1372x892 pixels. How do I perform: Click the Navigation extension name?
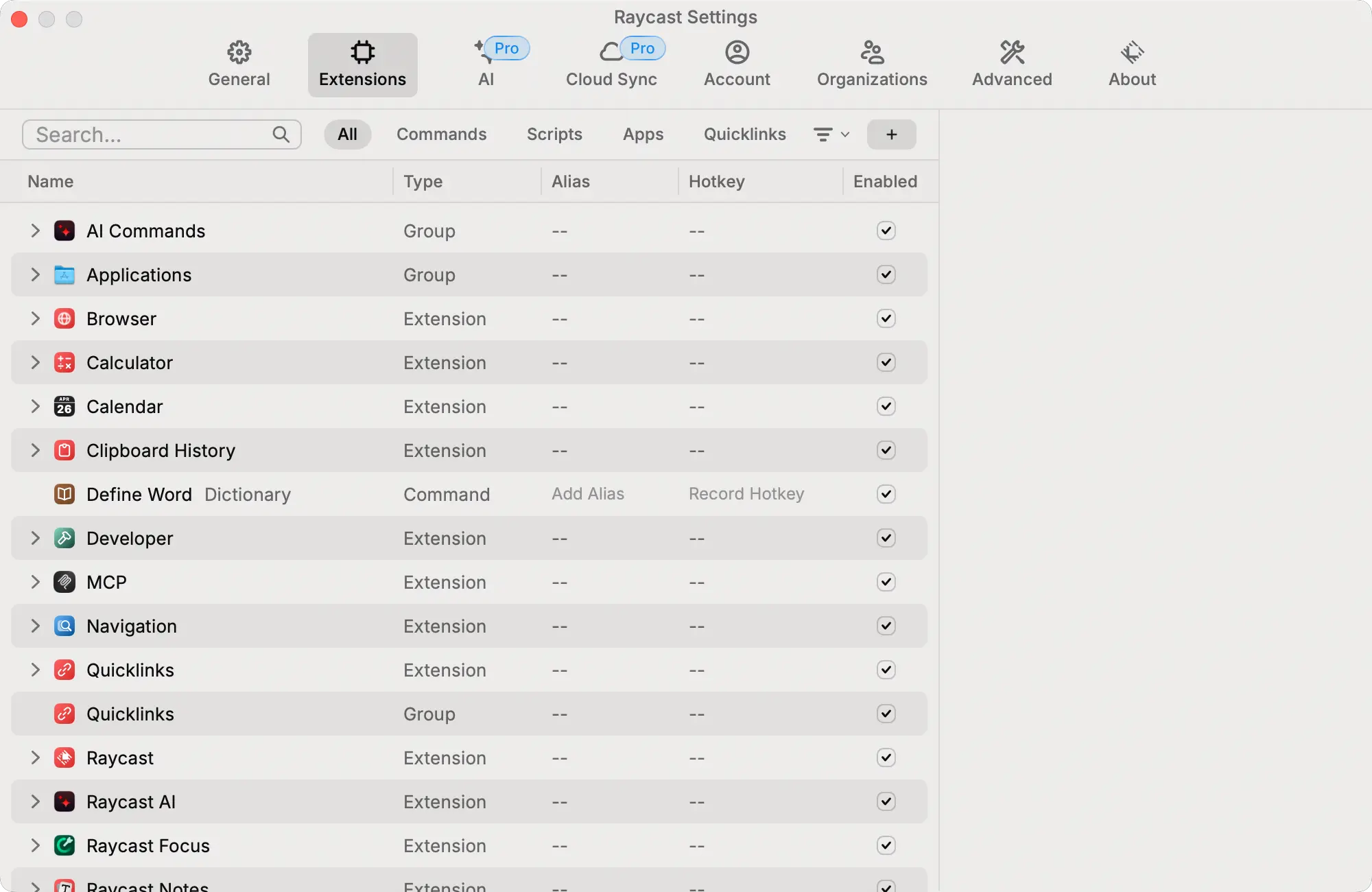132,626
